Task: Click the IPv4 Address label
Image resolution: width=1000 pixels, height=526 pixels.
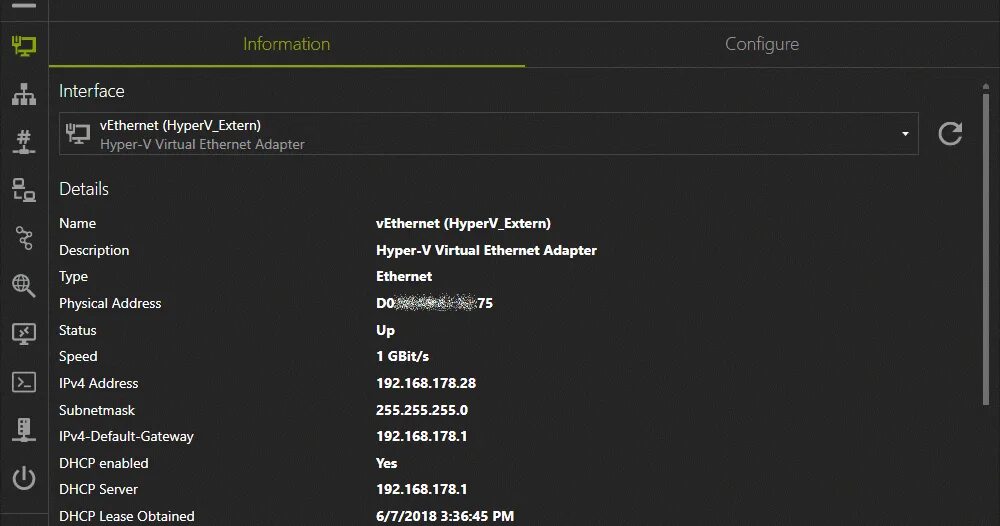Action: click(99, 383)
